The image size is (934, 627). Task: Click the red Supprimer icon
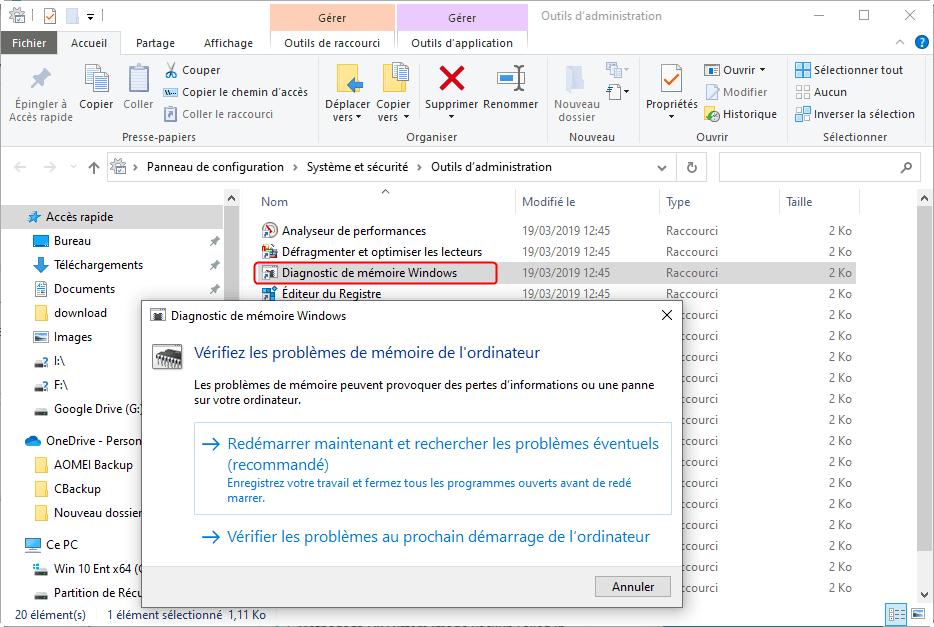[452, 79]
